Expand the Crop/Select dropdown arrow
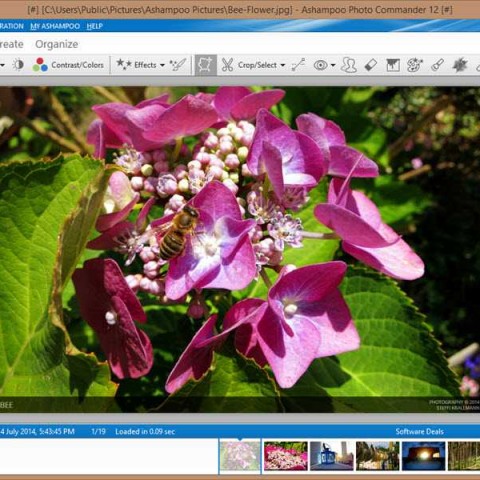Viewport: 480px width, 480px height. point(283,65)
